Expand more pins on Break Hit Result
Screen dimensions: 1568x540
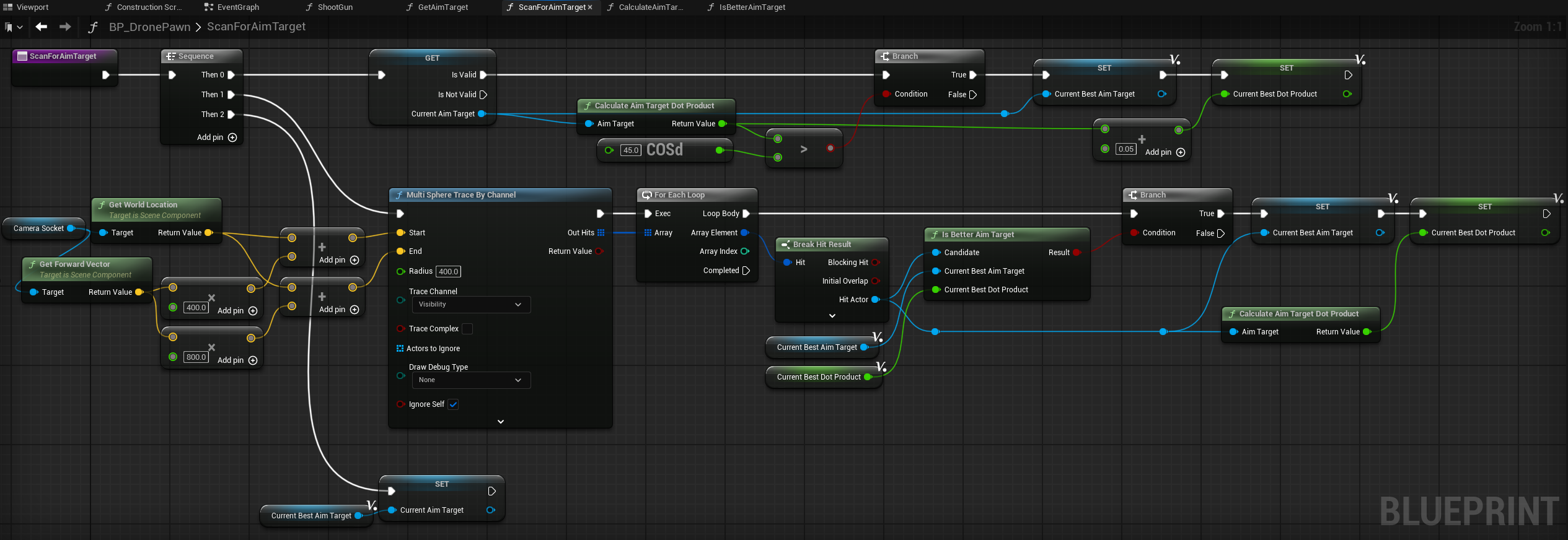click(x=832, y=316)
